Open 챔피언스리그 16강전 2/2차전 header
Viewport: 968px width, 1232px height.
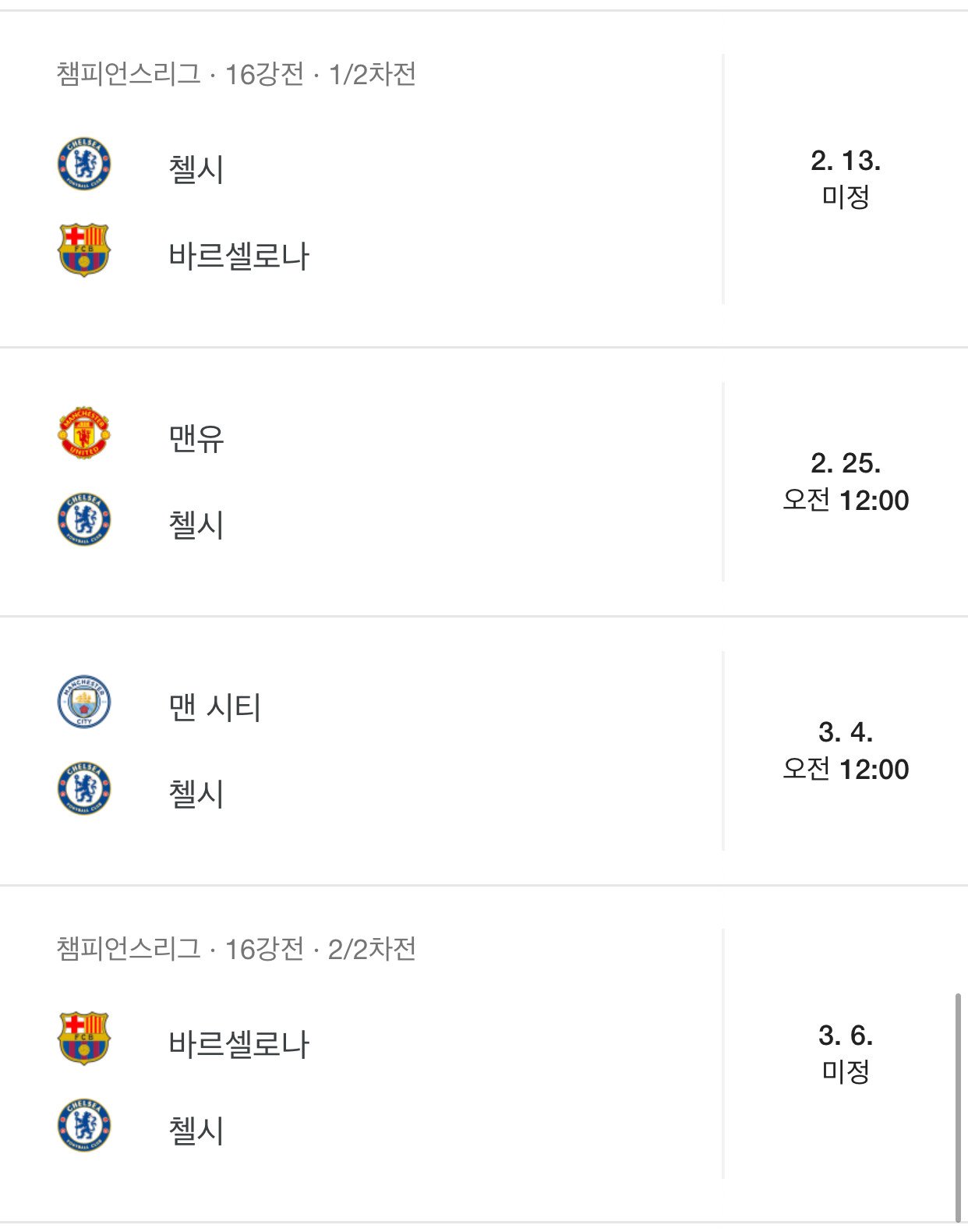click(x=236, y=949)
